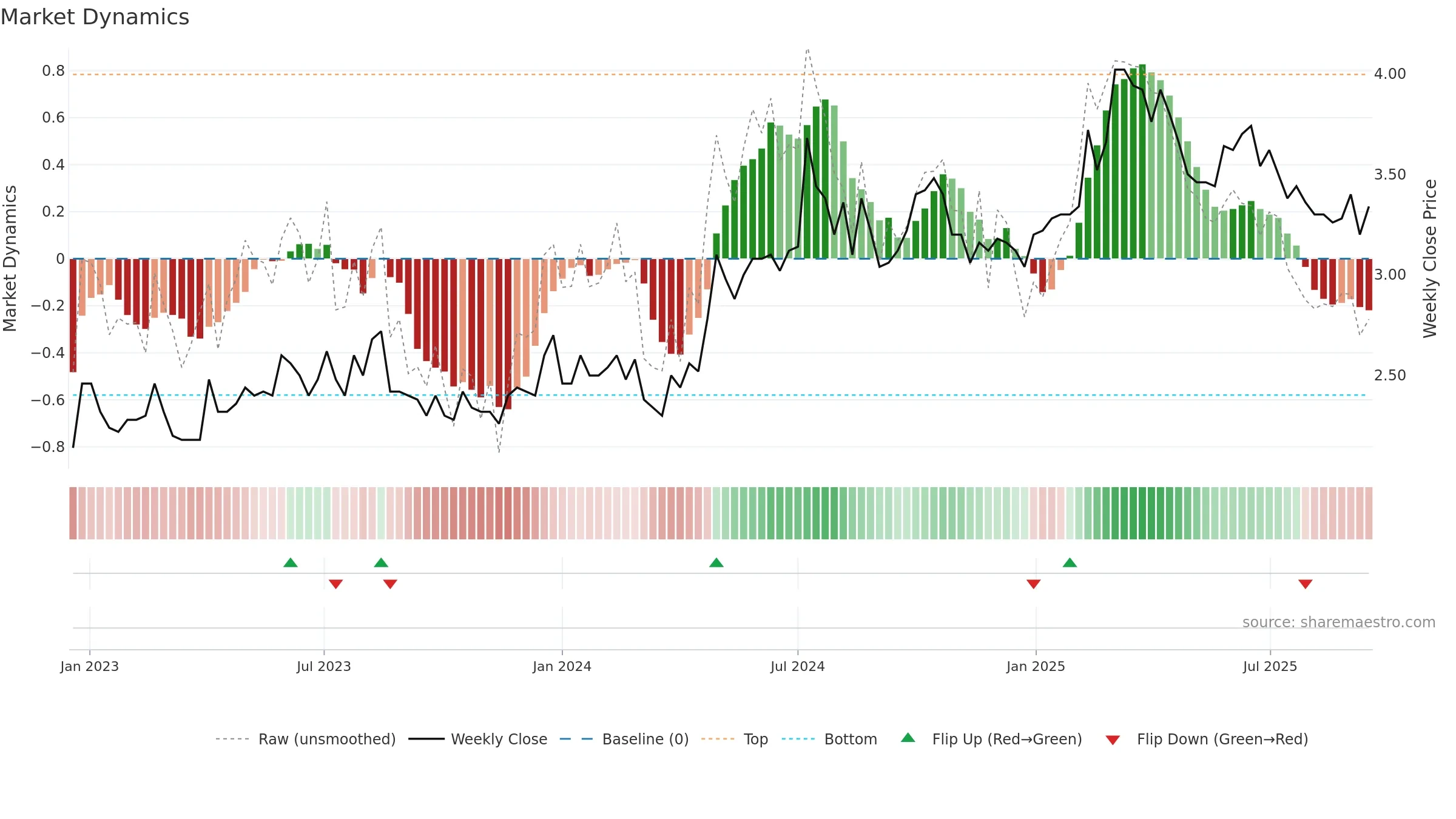
Task: Click the 0.8 left axis label
Action: (x=53, y=71)
